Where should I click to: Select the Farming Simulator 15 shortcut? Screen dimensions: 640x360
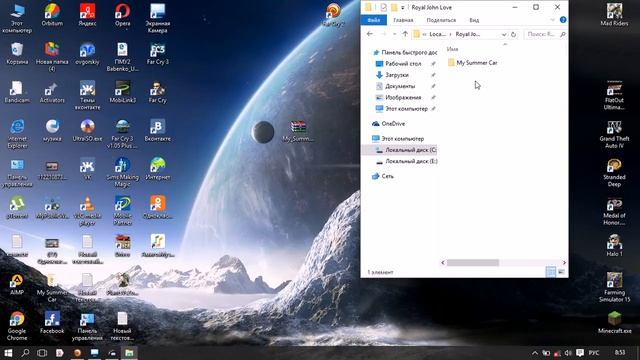point(614,287)
